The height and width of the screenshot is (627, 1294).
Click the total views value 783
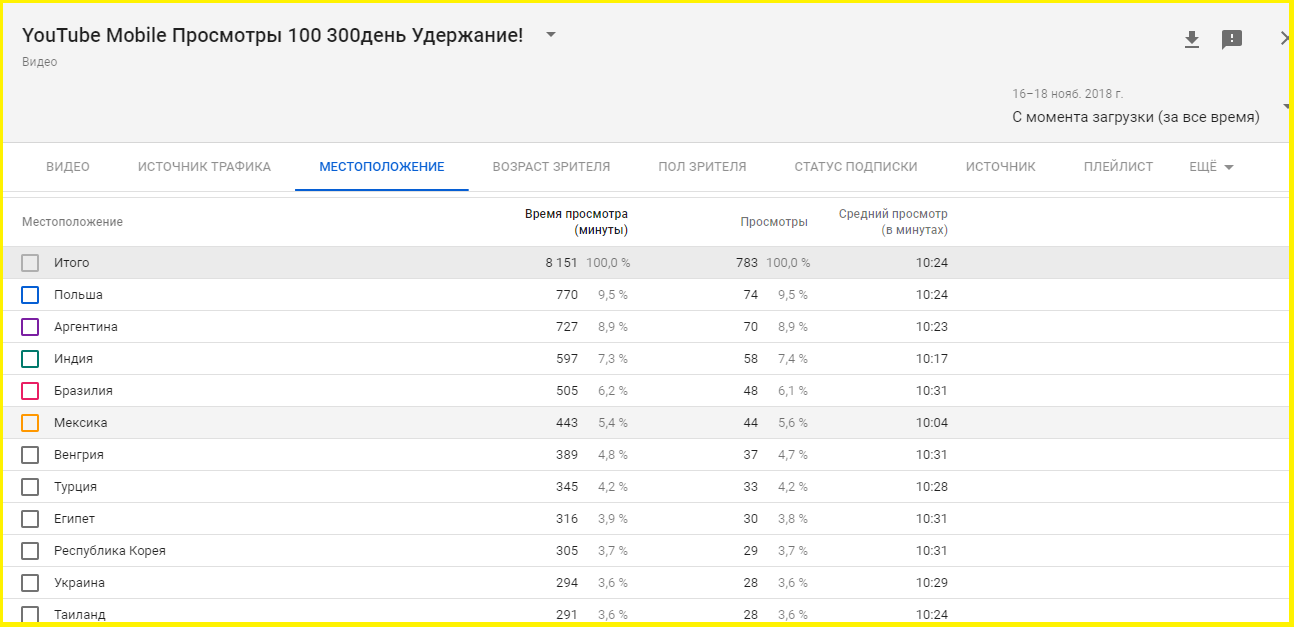pos(747,263)
